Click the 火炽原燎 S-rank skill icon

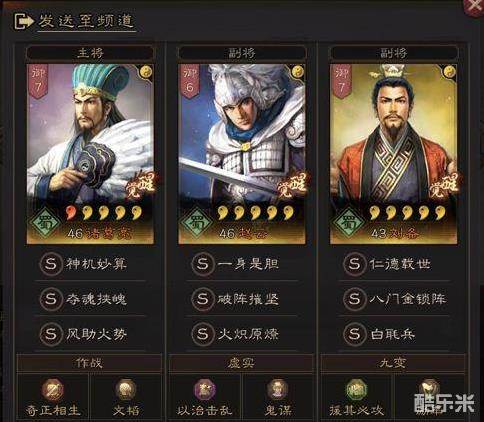(202, 334)
